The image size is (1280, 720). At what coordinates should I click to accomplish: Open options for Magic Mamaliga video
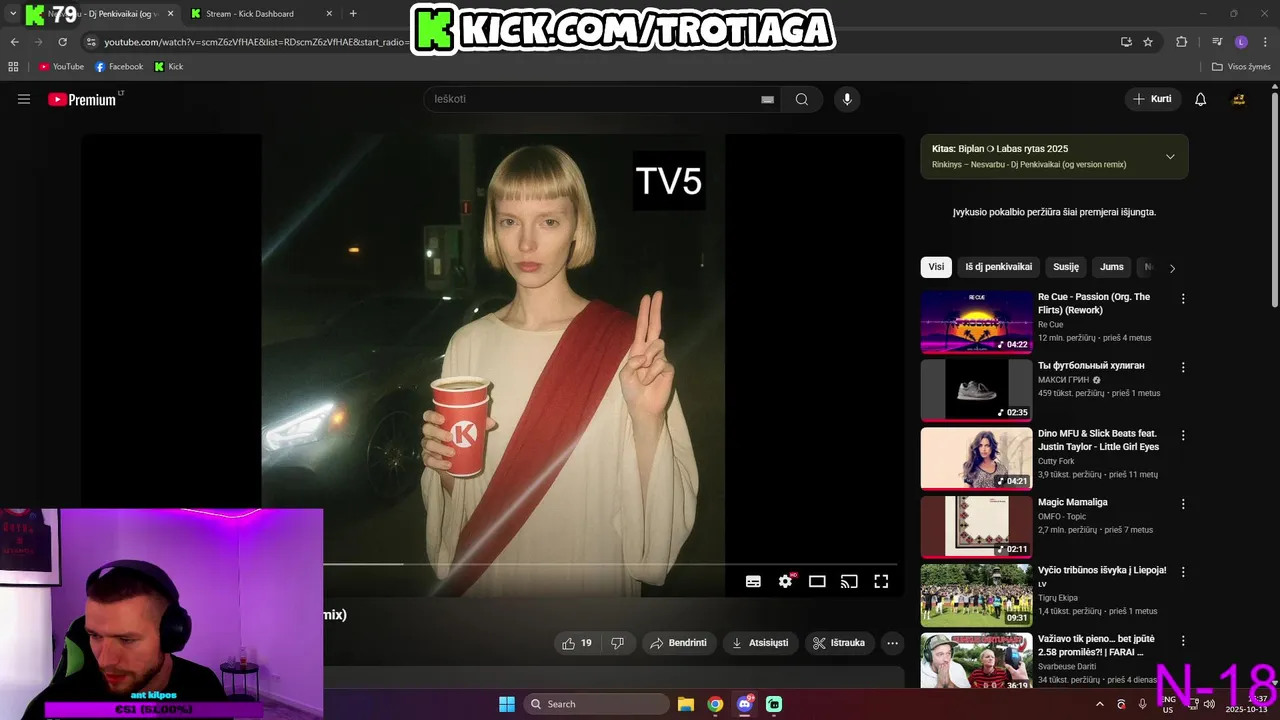(x=1183, y=504)
